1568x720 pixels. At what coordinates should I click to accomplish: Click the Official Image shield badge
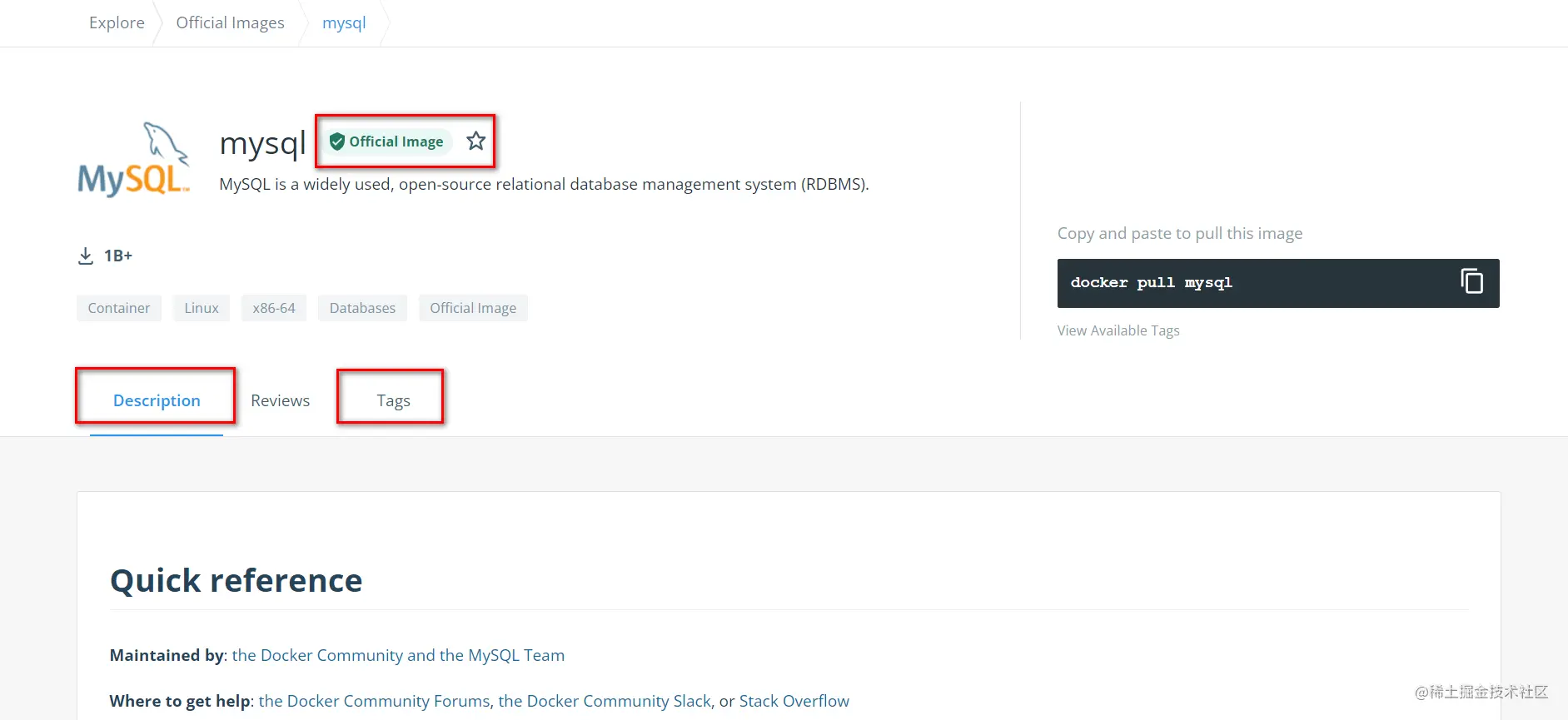point(386,142)
